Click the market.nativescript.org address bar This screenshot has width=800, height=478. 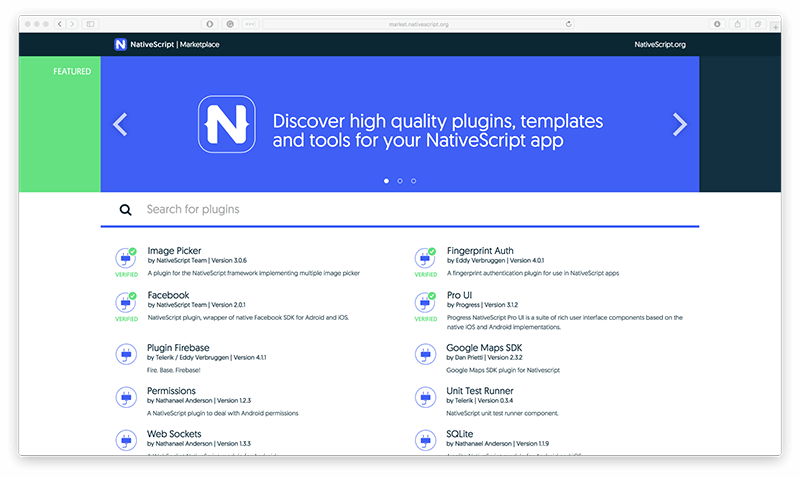coord(418,24)
